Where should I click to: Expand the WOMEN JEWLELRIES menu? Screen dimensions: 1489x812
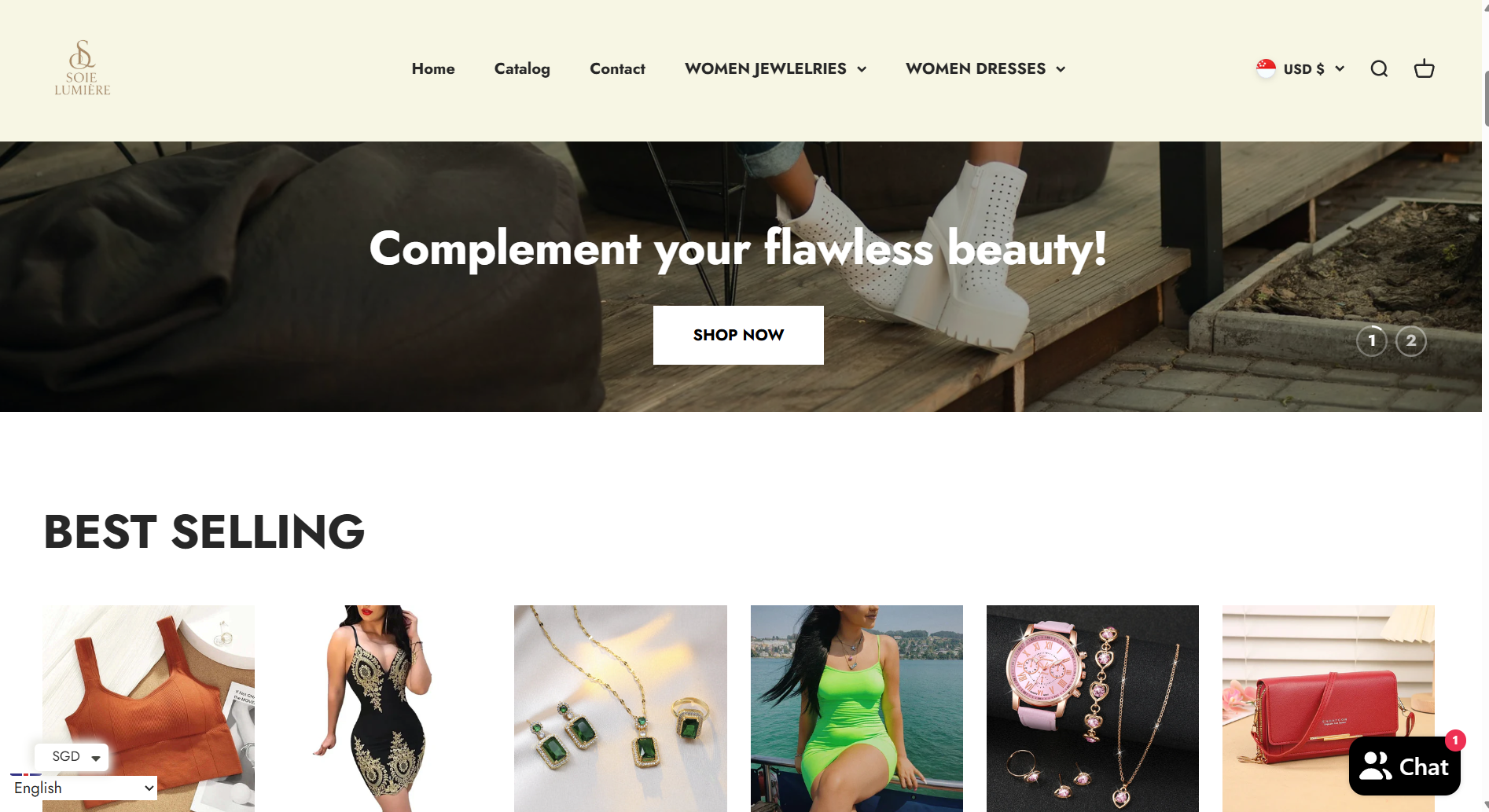point(775,69)
